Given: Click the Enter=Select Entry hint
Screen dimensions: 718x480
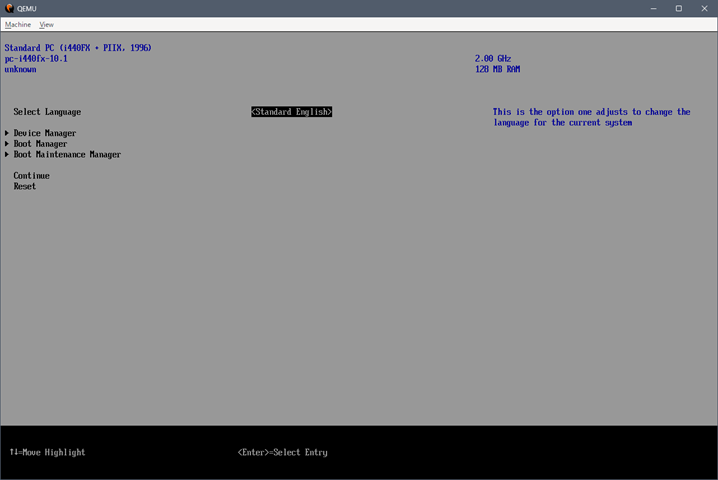Looking at the screenshot, I should point(282,452).
